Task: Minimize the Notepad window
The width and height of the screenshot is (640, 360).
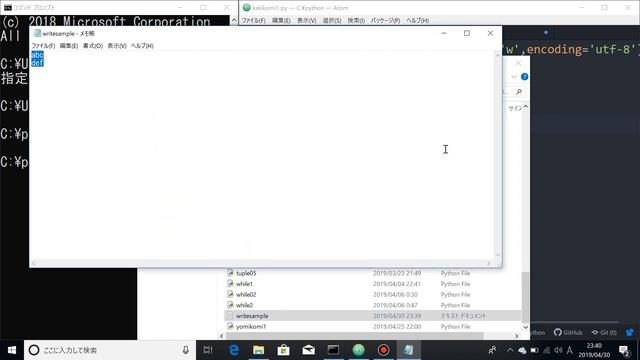Action: (444, 33)
